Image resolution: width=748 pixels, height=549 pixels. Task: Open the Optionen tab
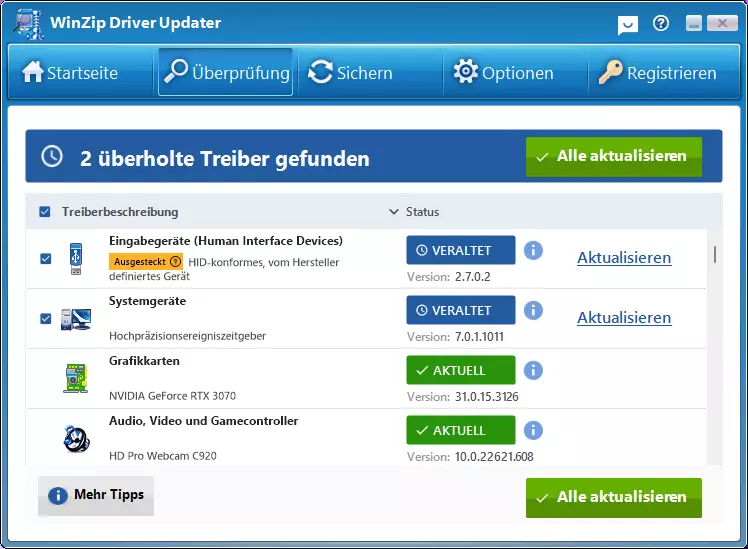click(516, 73)
